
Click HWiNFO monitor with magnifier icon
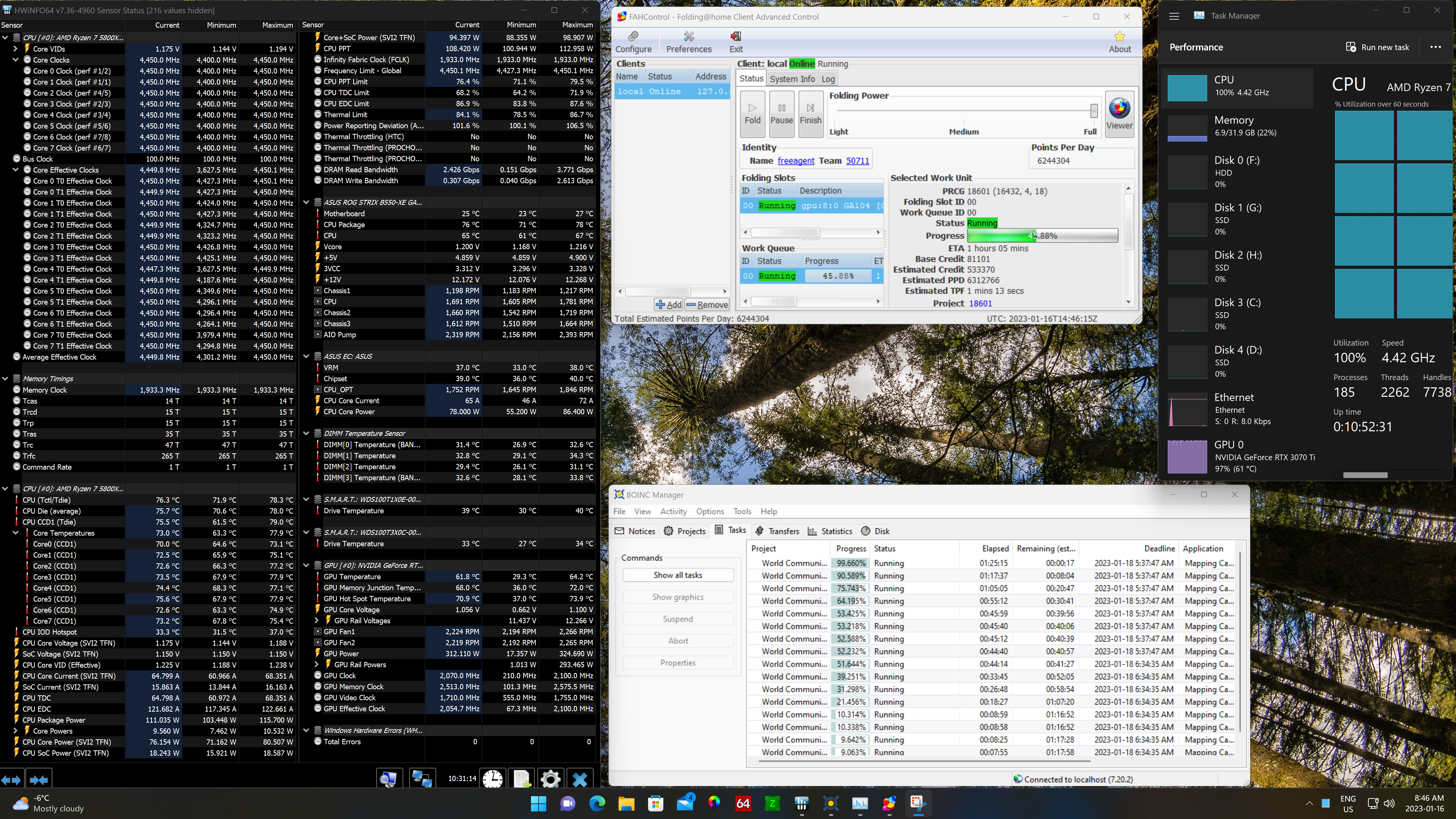(389, 779)
